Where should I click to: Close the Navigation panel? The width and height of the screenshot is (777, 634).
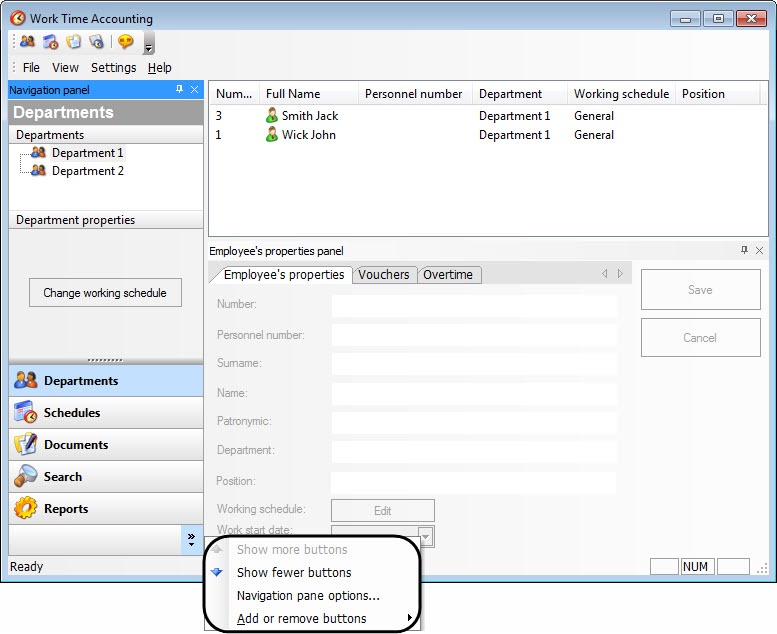tap(194, 89)
